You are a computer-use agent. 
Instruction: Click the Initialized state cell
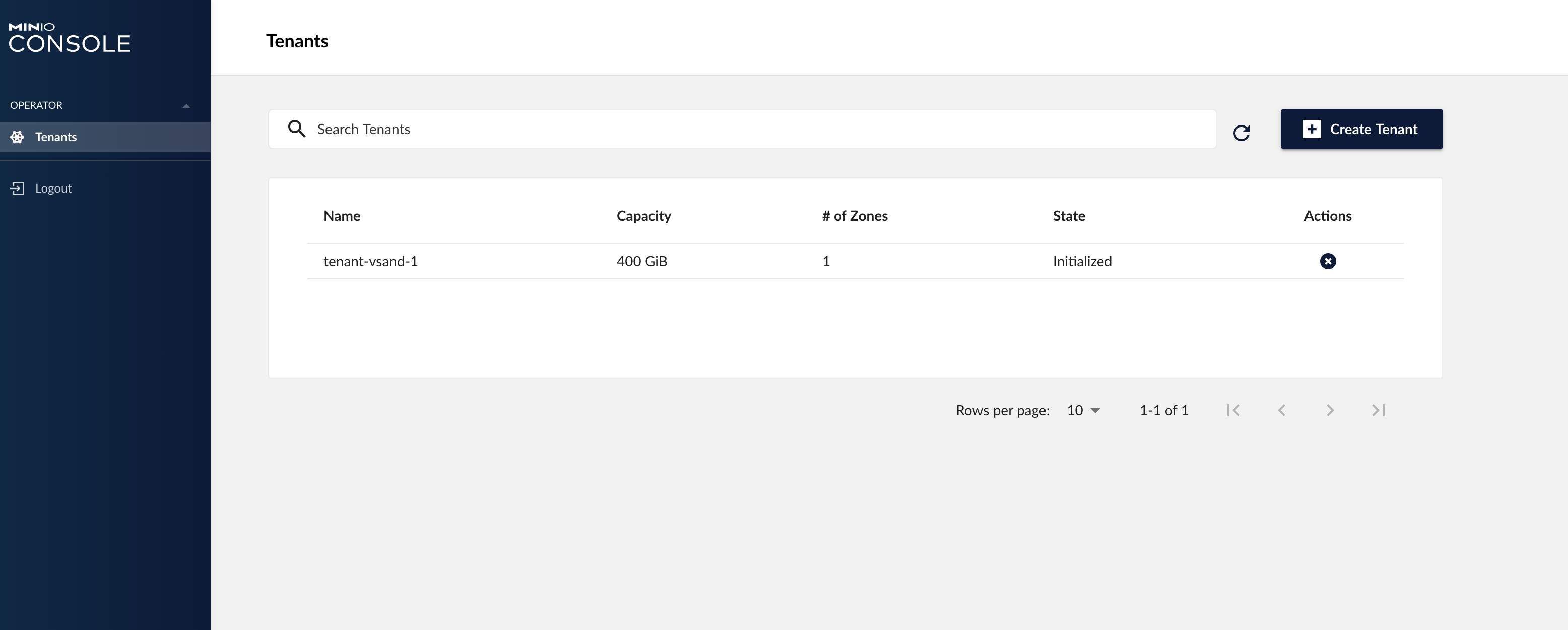1082,261
